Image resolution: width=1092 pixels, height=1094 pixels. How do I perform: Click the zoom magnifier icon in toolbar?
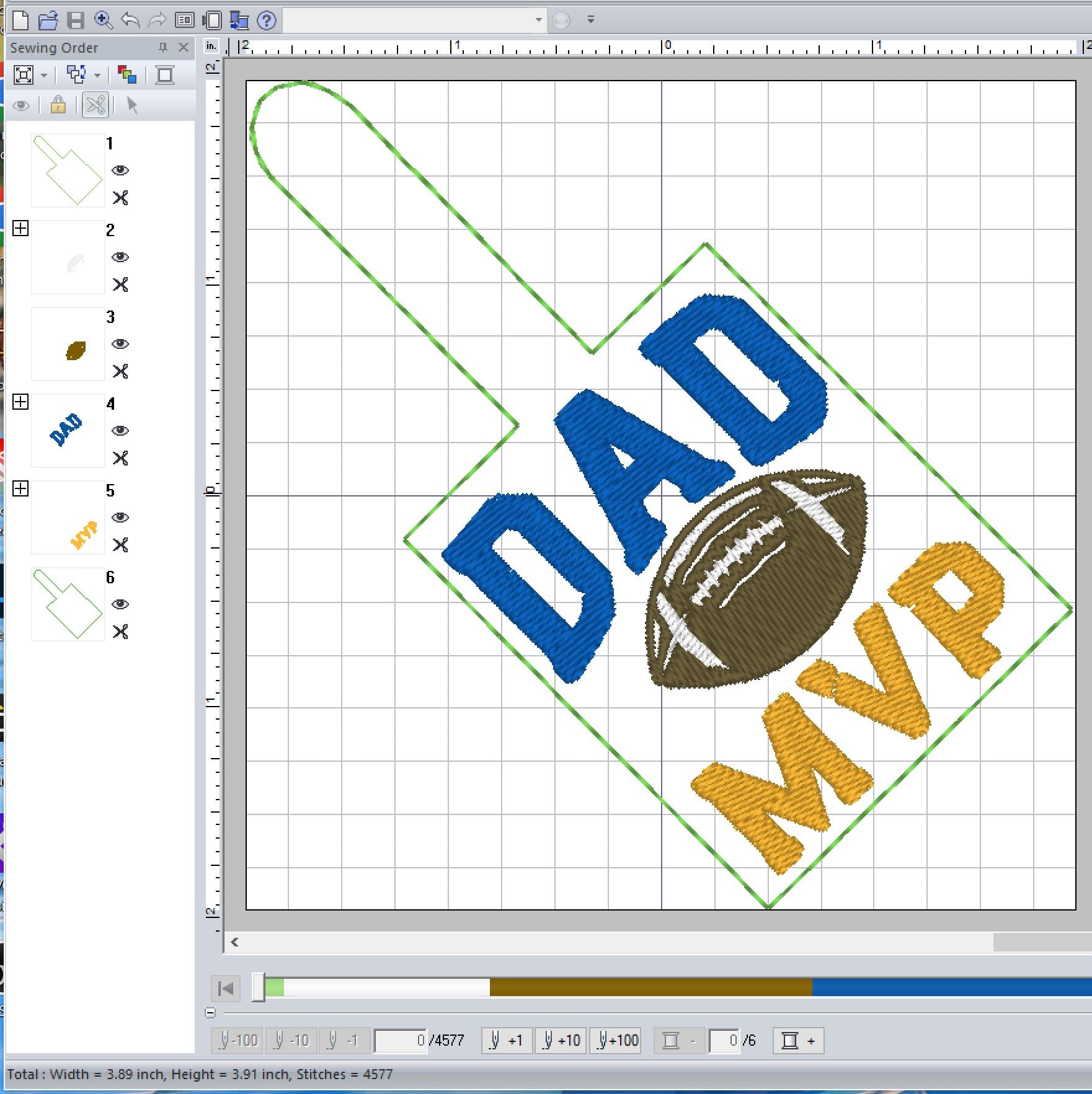(x=103, y=20)
